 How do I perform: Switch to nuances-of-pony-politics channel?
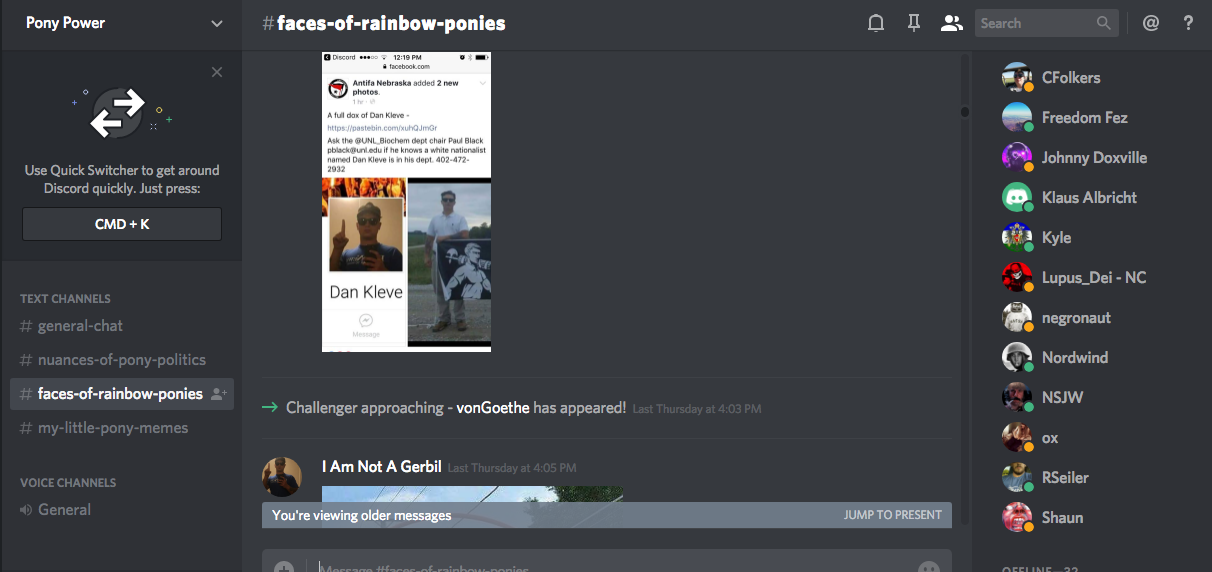point(121,360)
